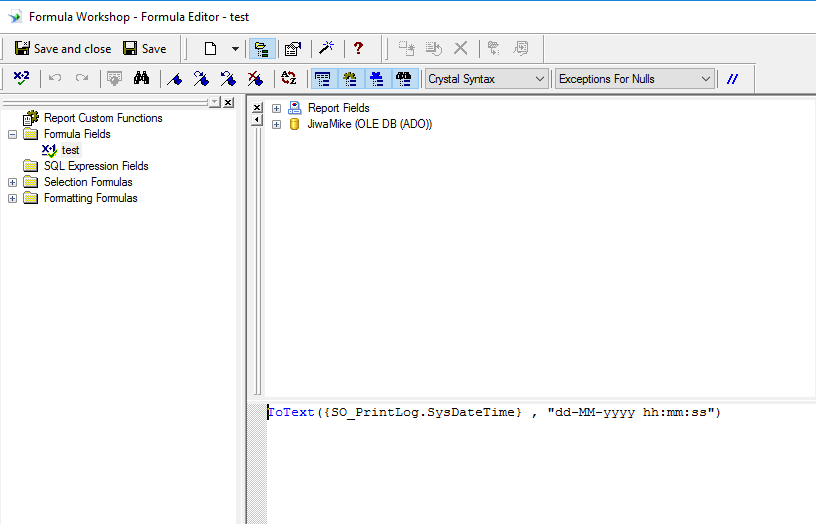Toggle the Operator Tree panel button

click(x=403, y=78)
